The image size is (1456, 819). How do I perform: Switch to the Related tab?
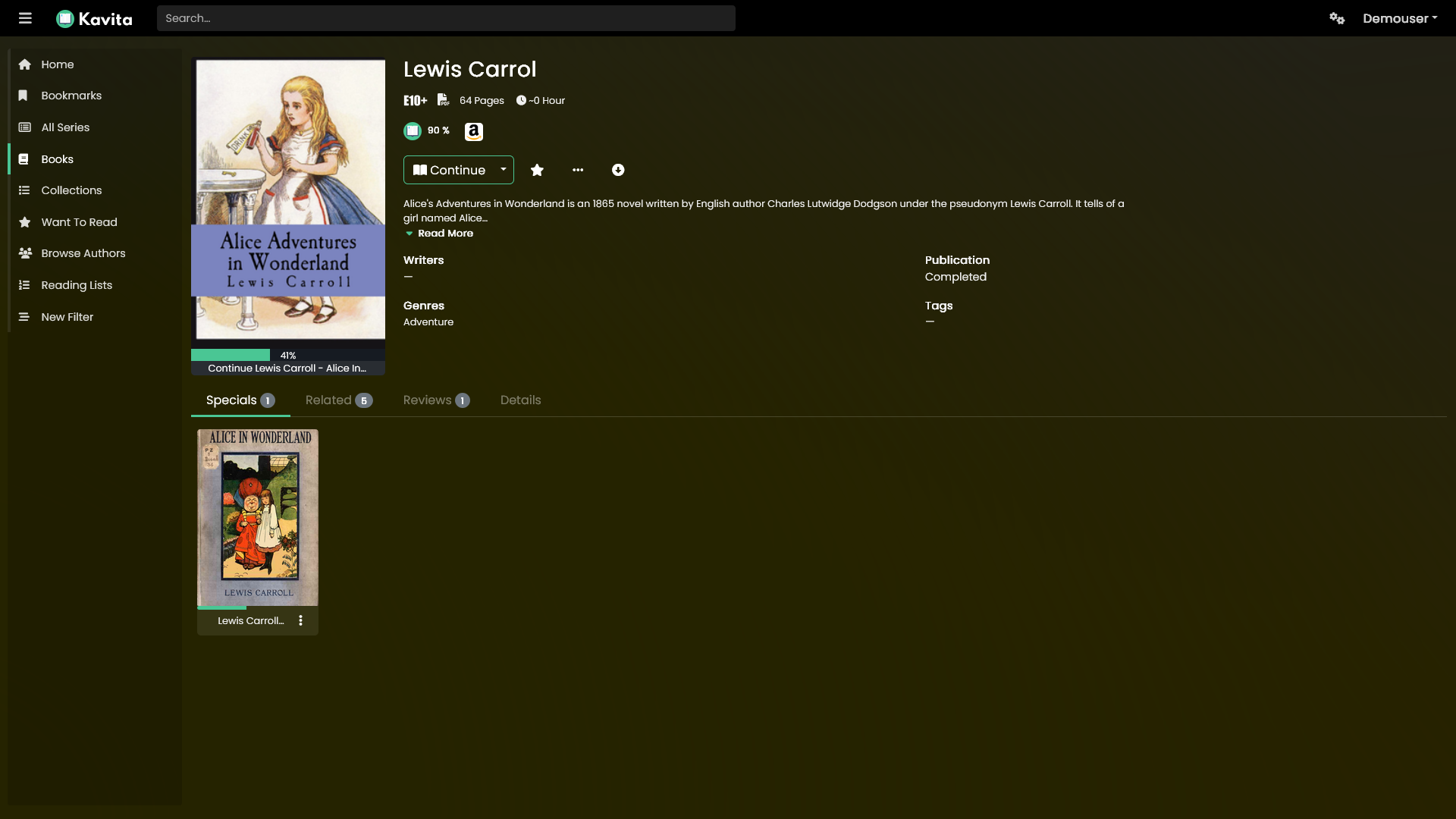click(339, 400)
